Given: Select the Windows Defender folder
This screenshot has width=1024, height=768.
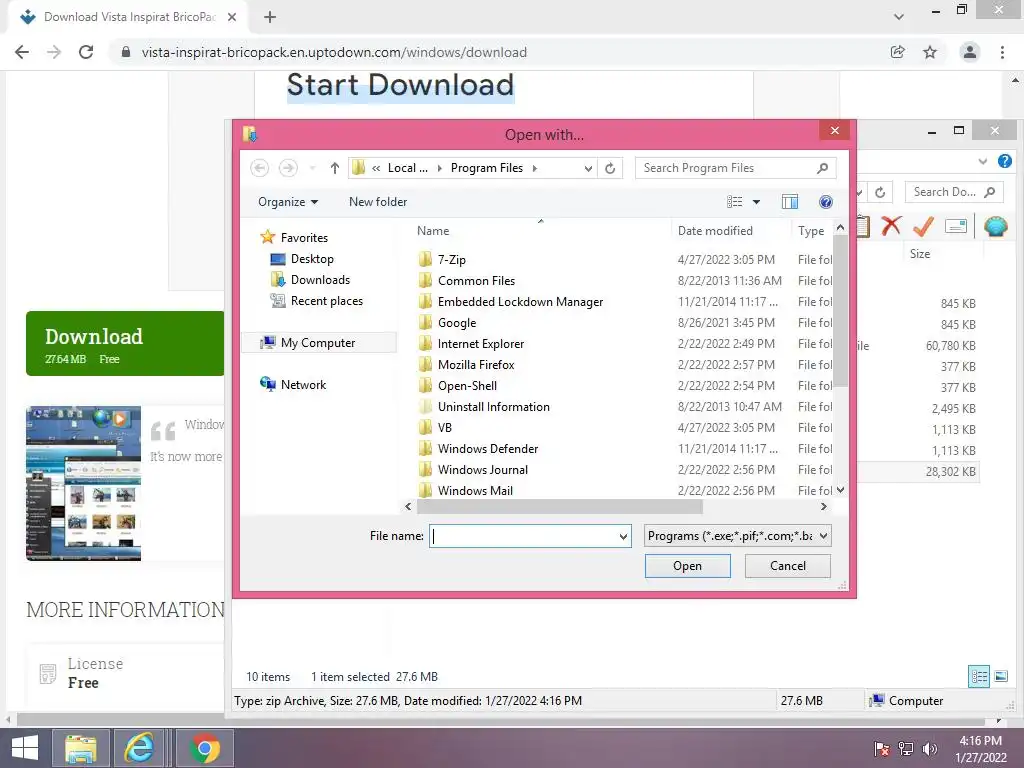Looking at the screenshot, I should coord(488,449).
